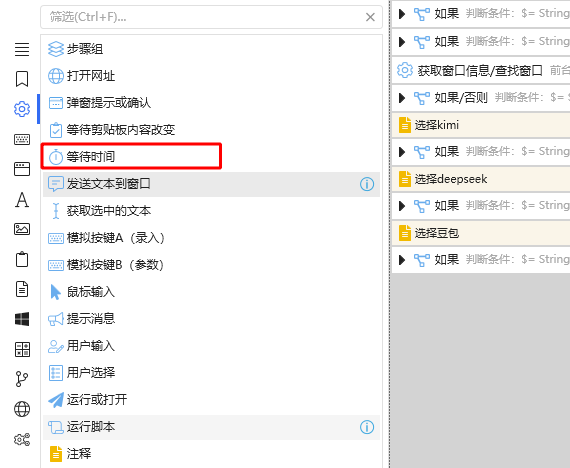Focus the 筛选(Ctrl+F) filter input field

coord(204,17)
